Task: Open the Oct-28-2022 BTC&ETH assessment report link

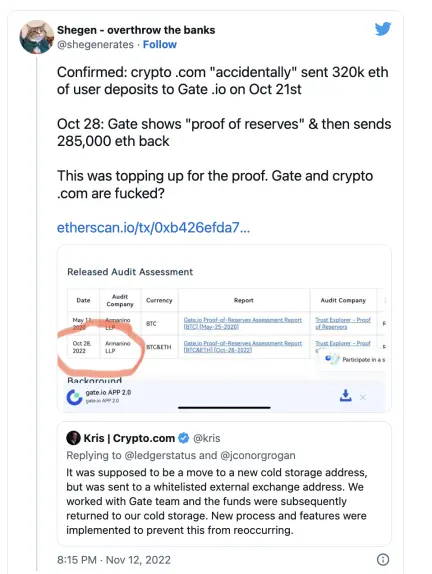Action: coord(243,347)
